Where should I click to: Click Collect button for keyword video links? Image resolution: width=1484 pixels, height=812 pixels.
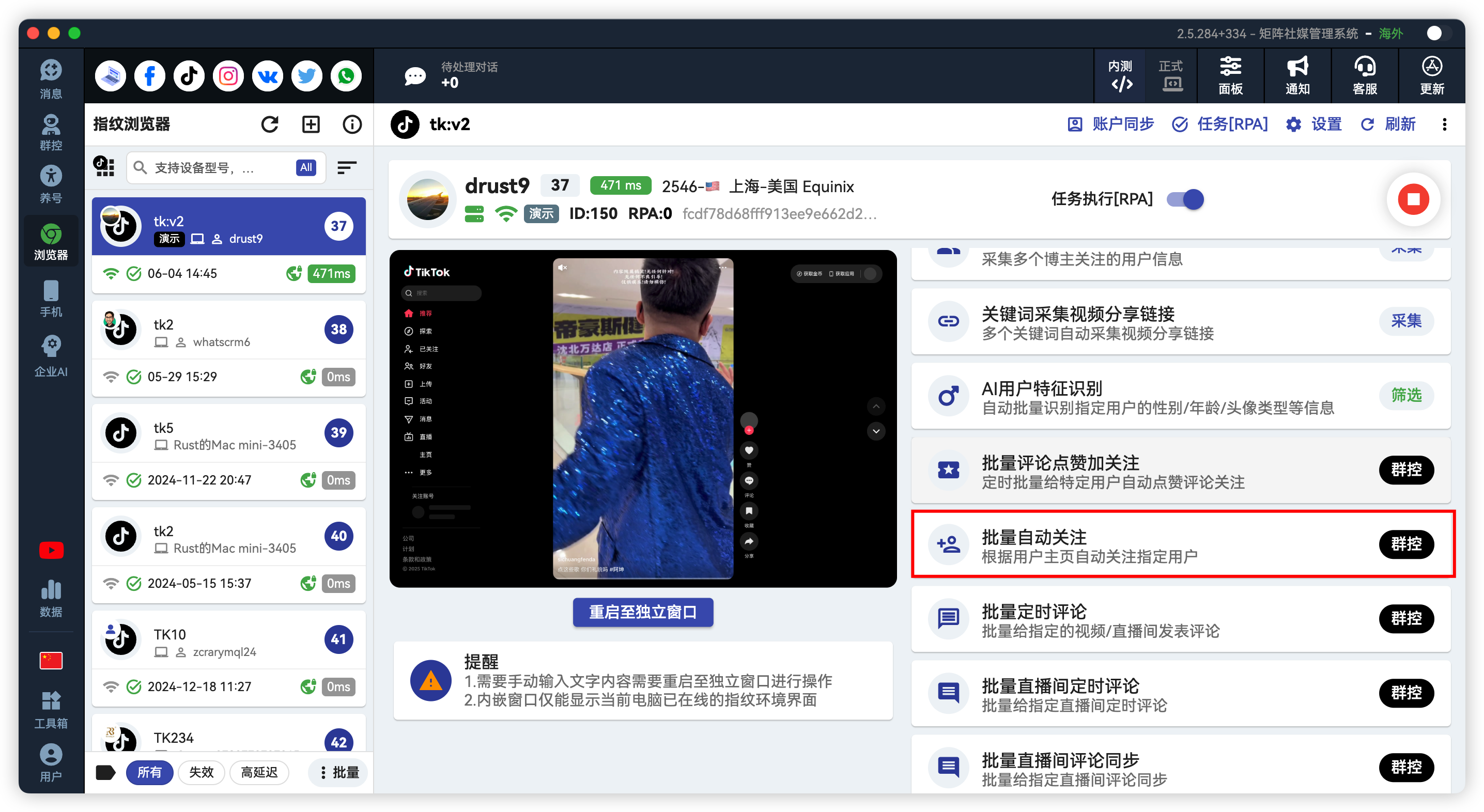(x=1405, y=321)
